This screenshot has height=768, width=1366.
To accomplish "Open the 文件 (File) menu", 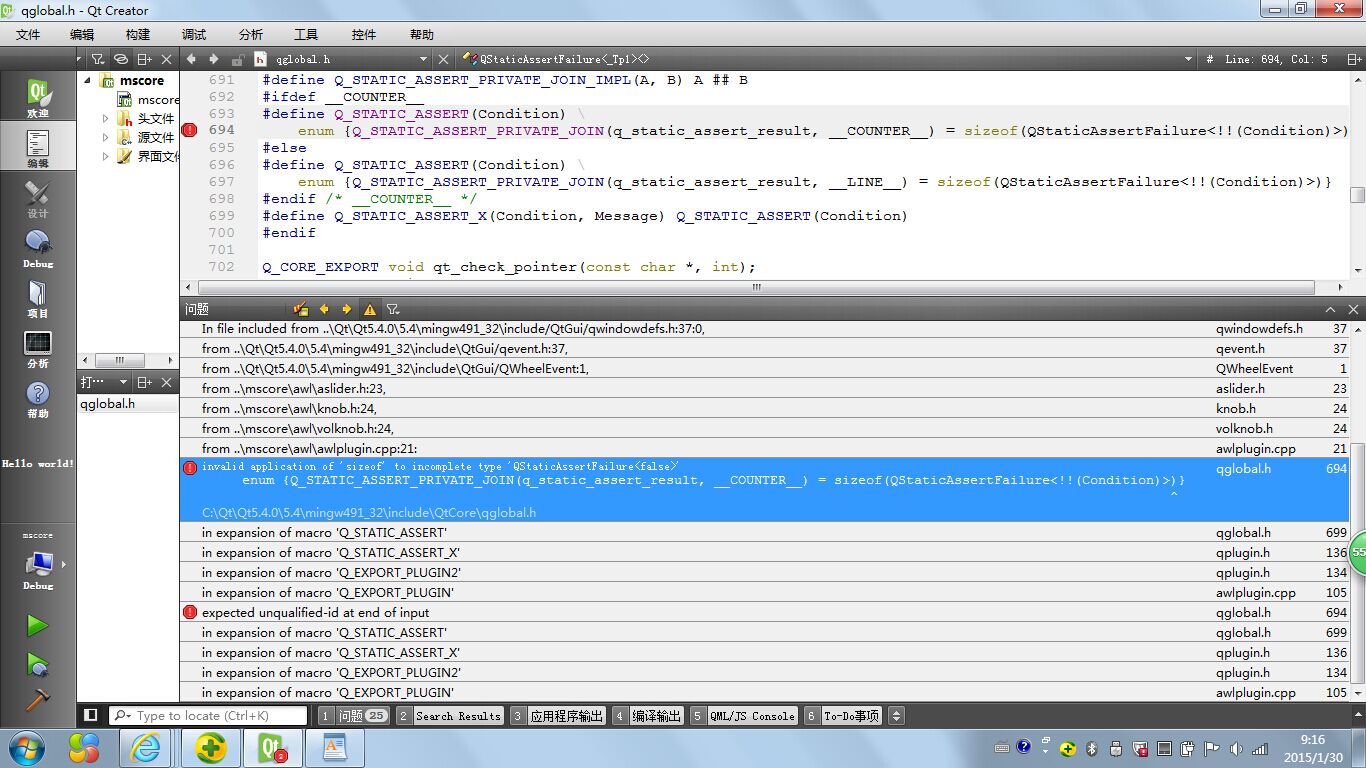I will [28, 34].
